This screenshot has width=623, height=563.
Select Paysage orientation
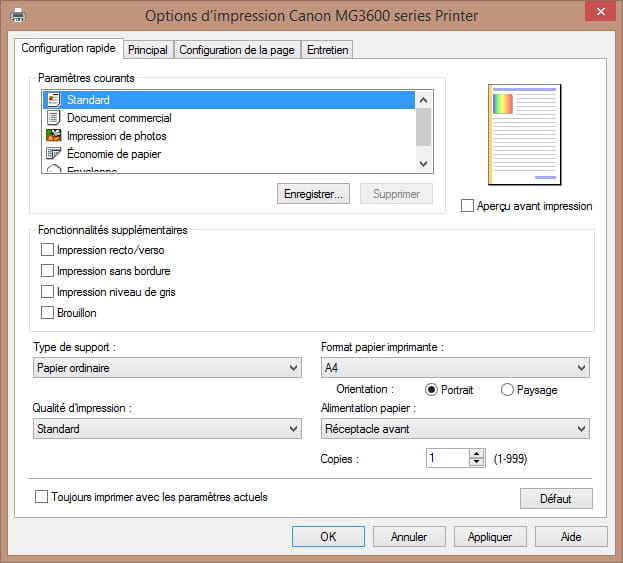click(x=507, y=389)
